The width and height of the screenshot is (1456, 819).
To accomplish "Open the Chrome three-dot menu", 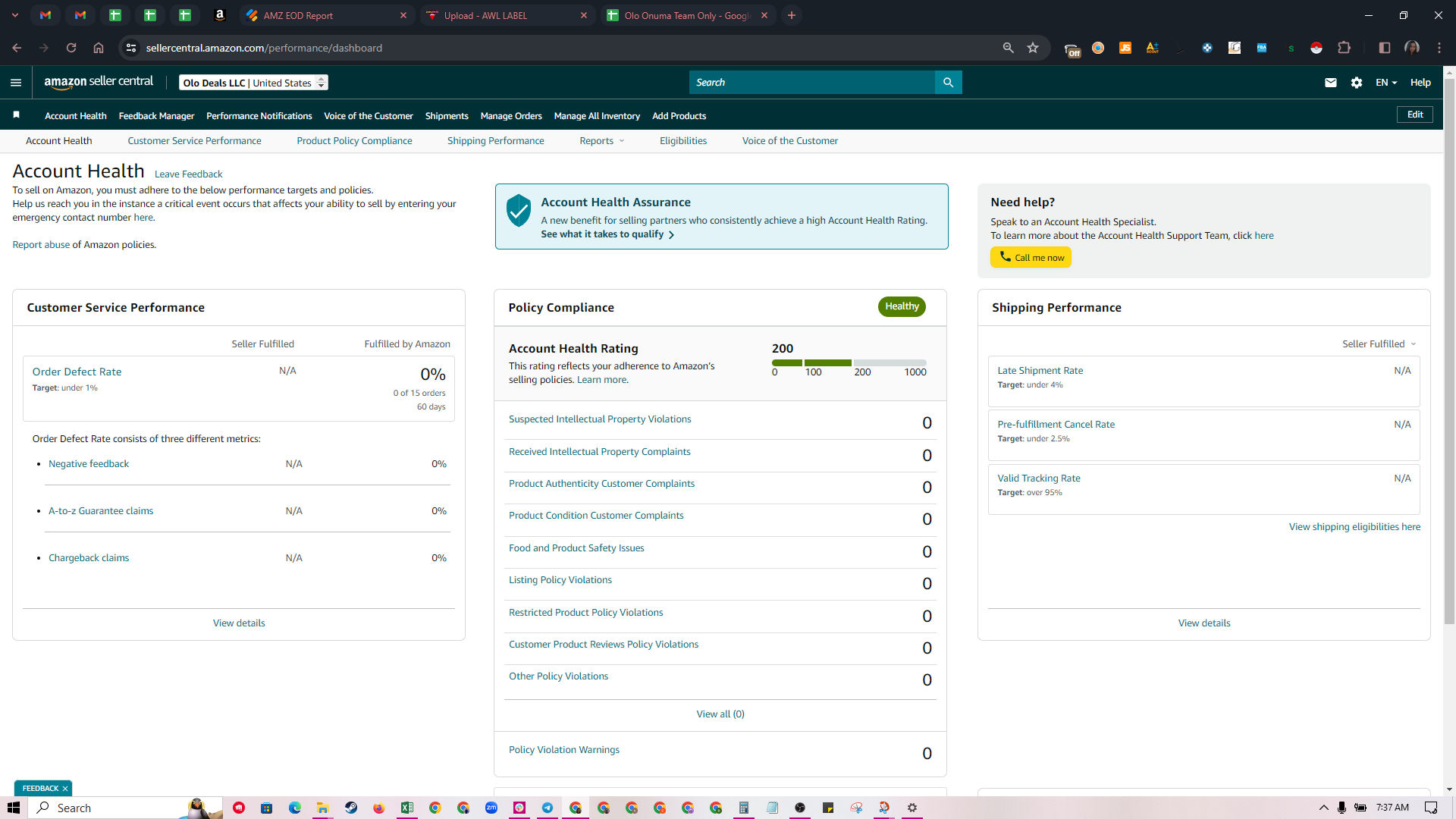I will click(x=1439, y=48).
